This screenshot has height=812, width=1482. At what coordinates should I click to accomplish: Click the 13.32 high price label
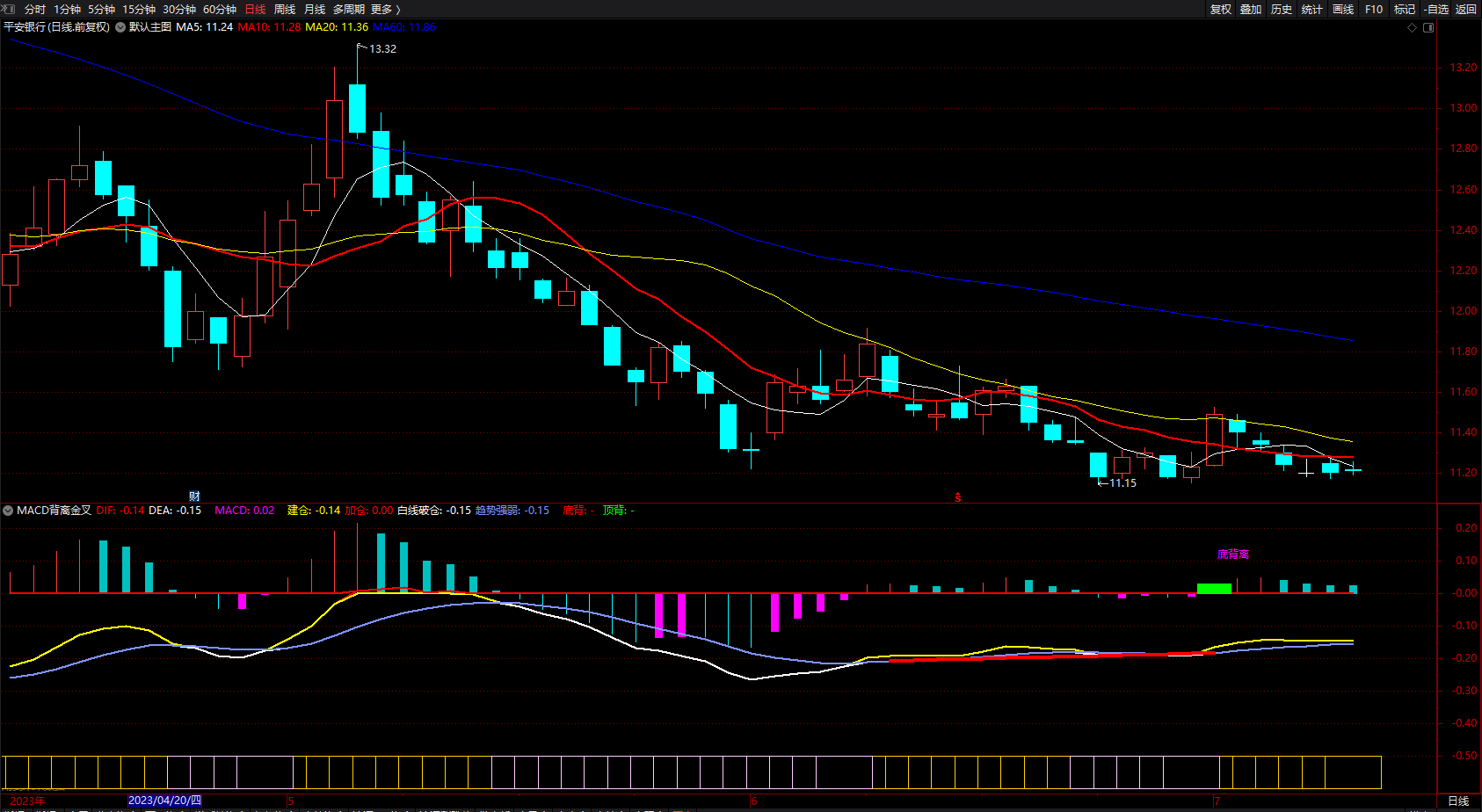[383, 49]
